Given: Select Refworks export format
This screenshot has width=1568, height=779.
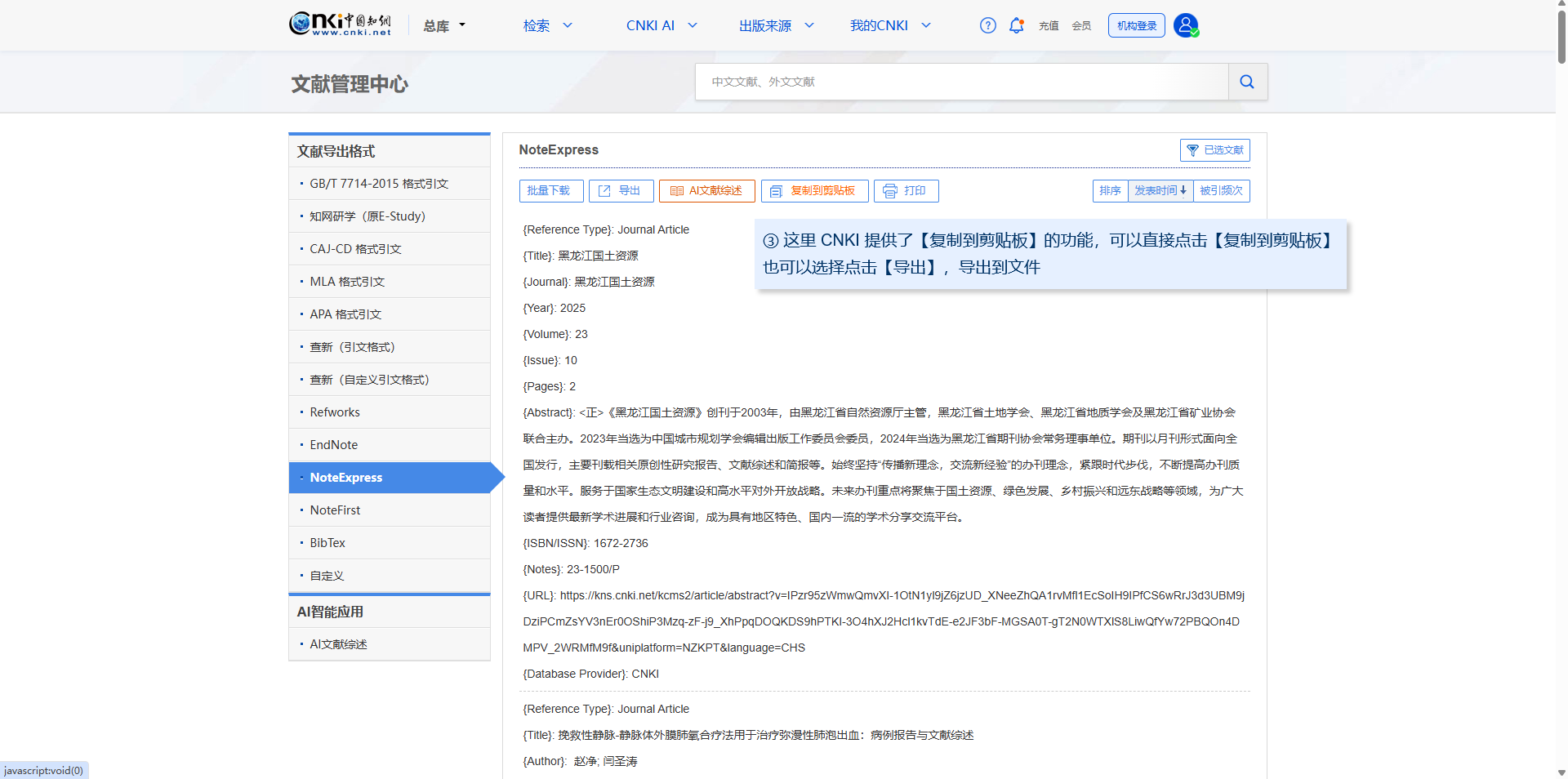Looking at the screenshot, I should pos(390,412).
